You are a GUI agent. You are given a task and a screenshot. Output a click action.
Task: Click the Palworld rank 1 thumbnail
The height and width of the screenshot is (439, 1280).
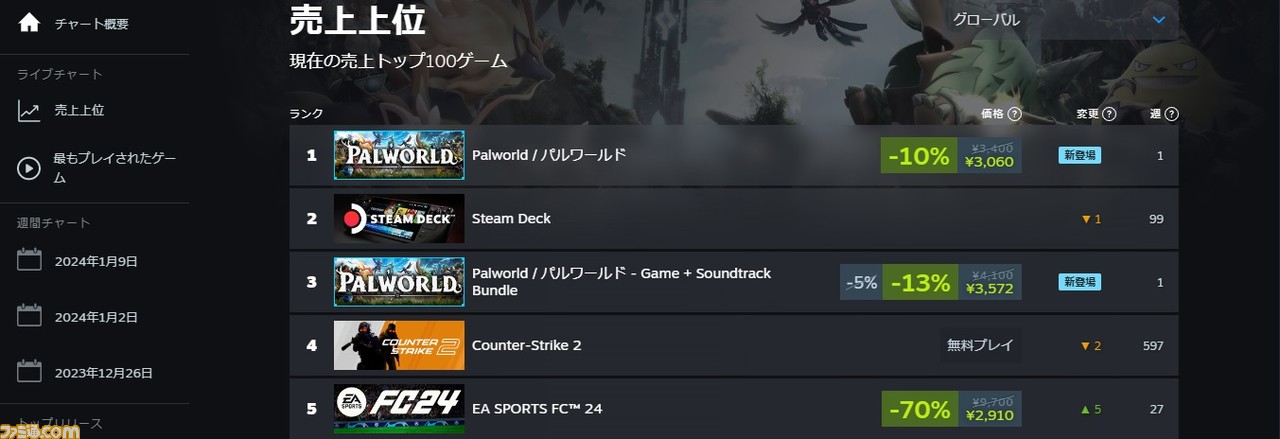(x=399, y=155)
